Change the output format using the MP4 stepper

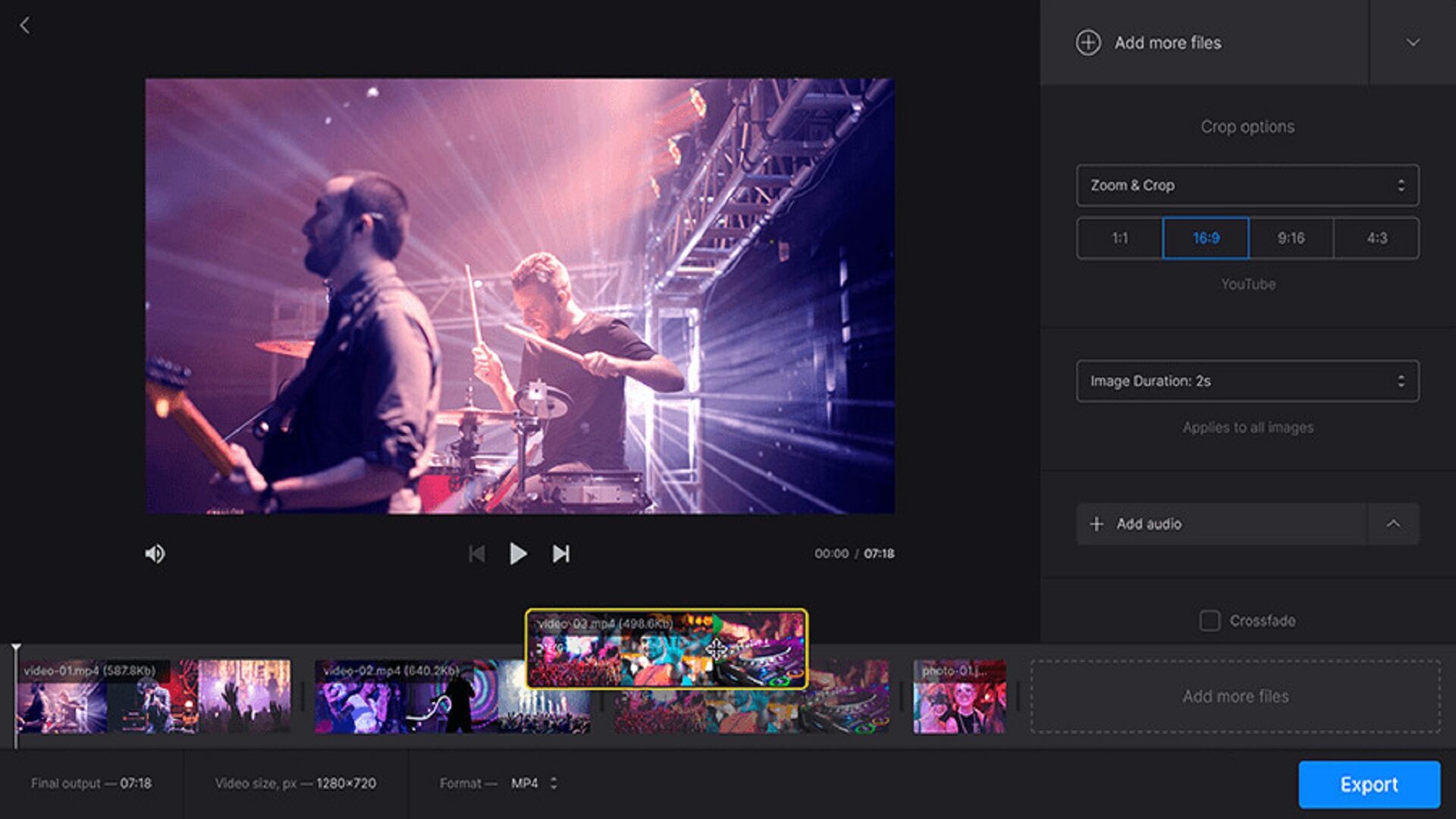coord(556,784)
